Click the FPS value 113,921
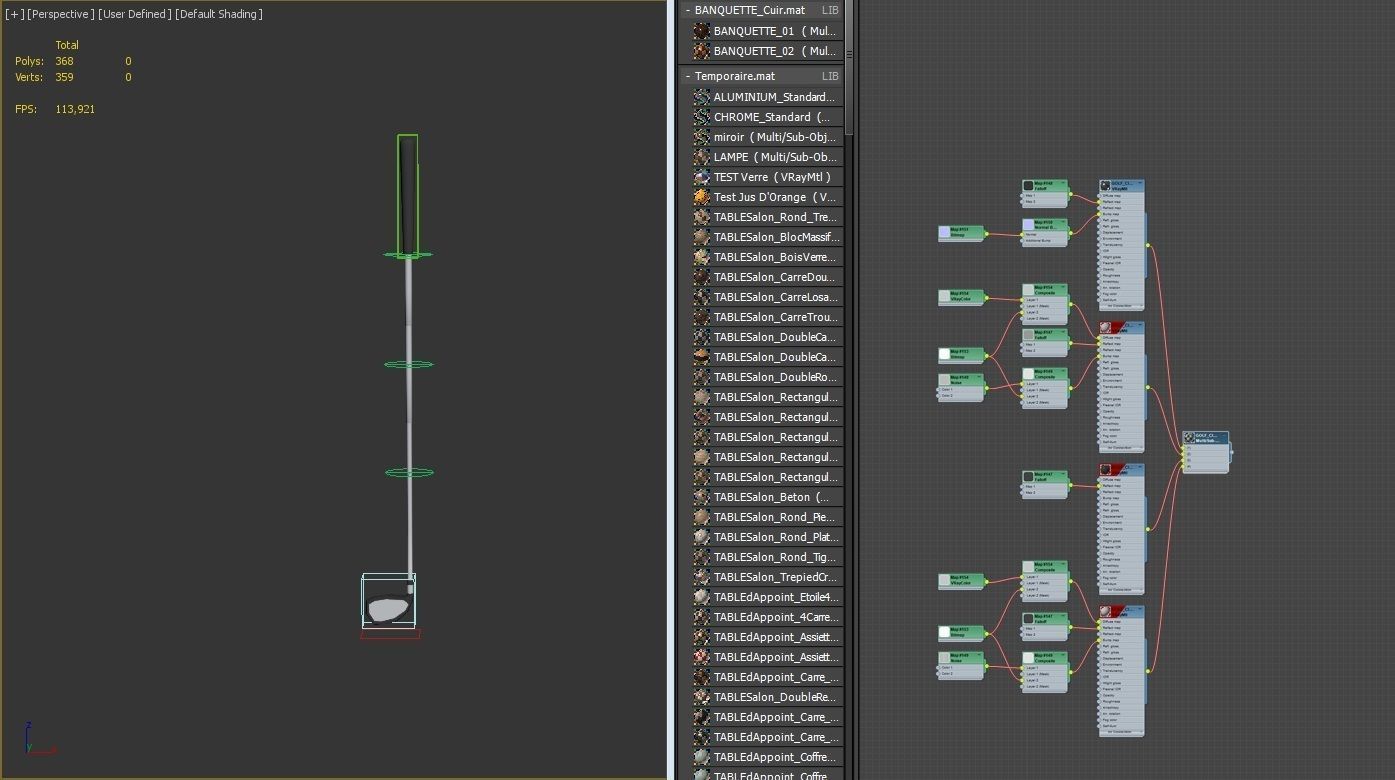 [75, 109]
